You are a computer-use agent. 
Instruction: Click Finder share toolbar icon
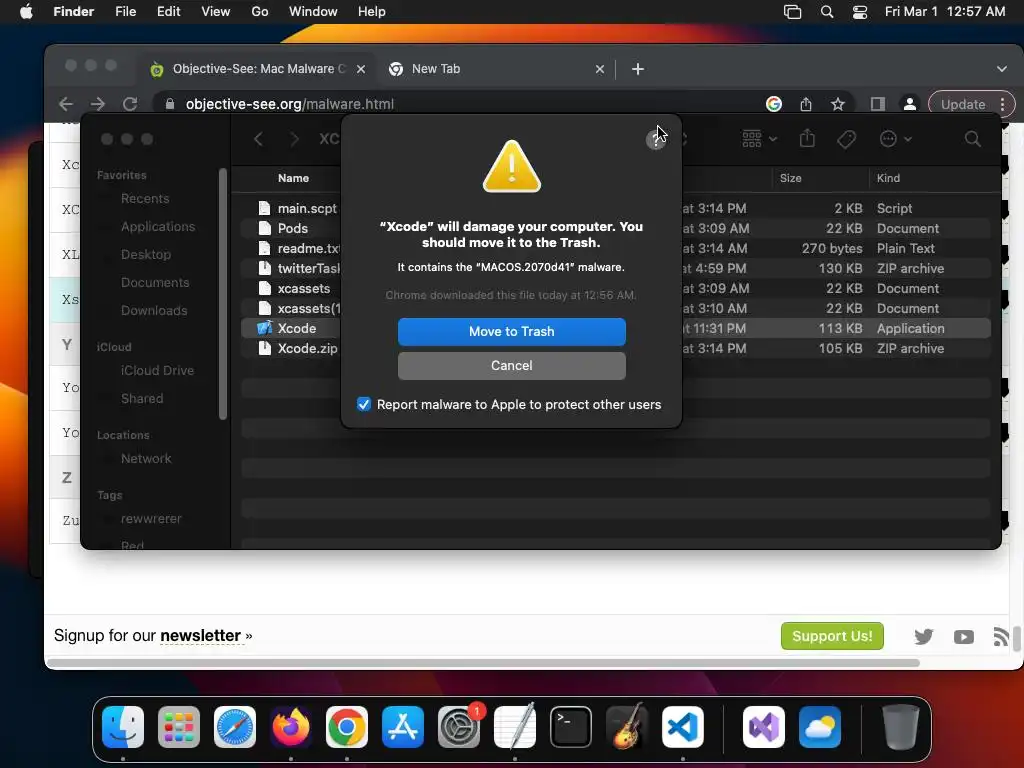tap(807, 138)
